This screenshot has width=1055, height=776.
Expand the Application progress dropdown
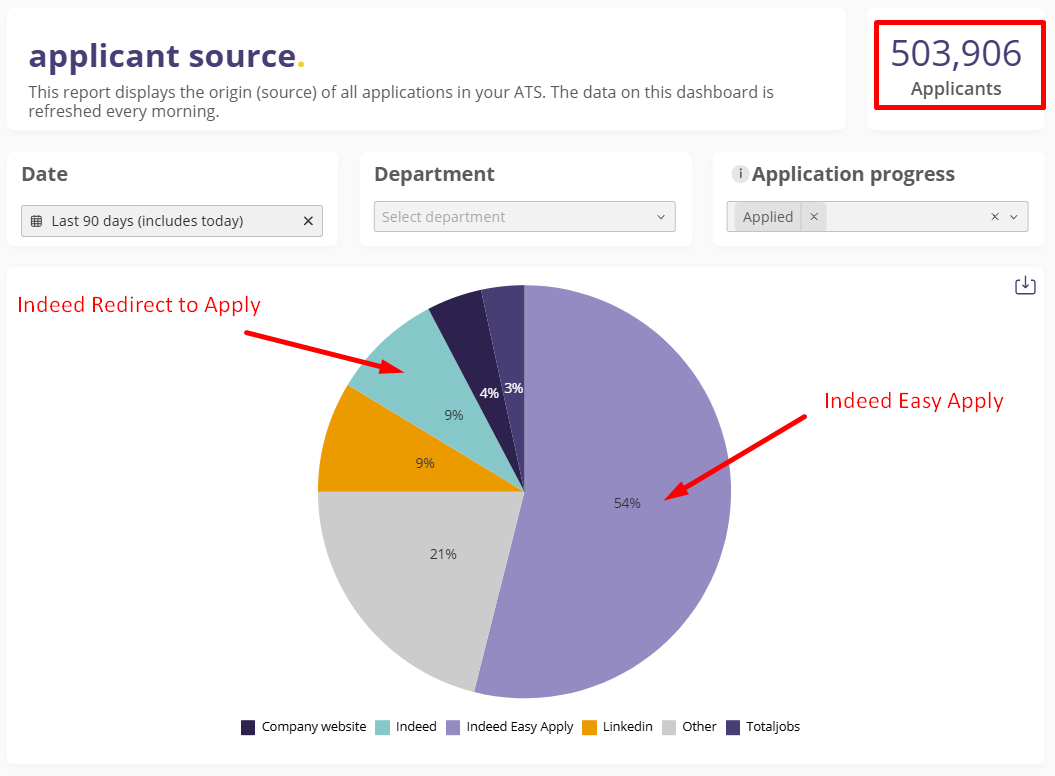1014,217
